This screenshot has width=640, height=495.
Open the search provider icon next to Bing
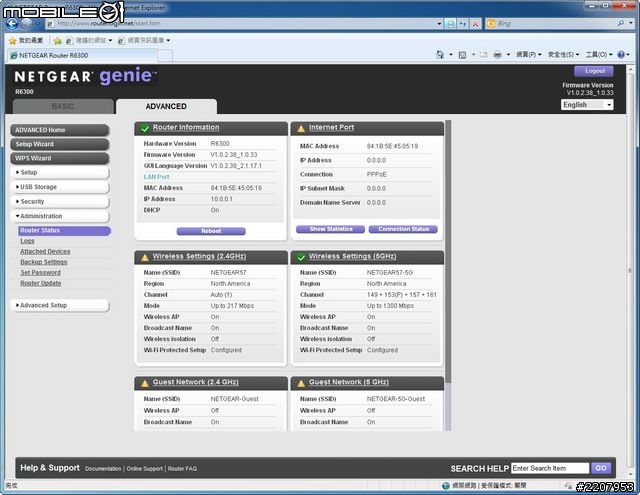(491, 24)
